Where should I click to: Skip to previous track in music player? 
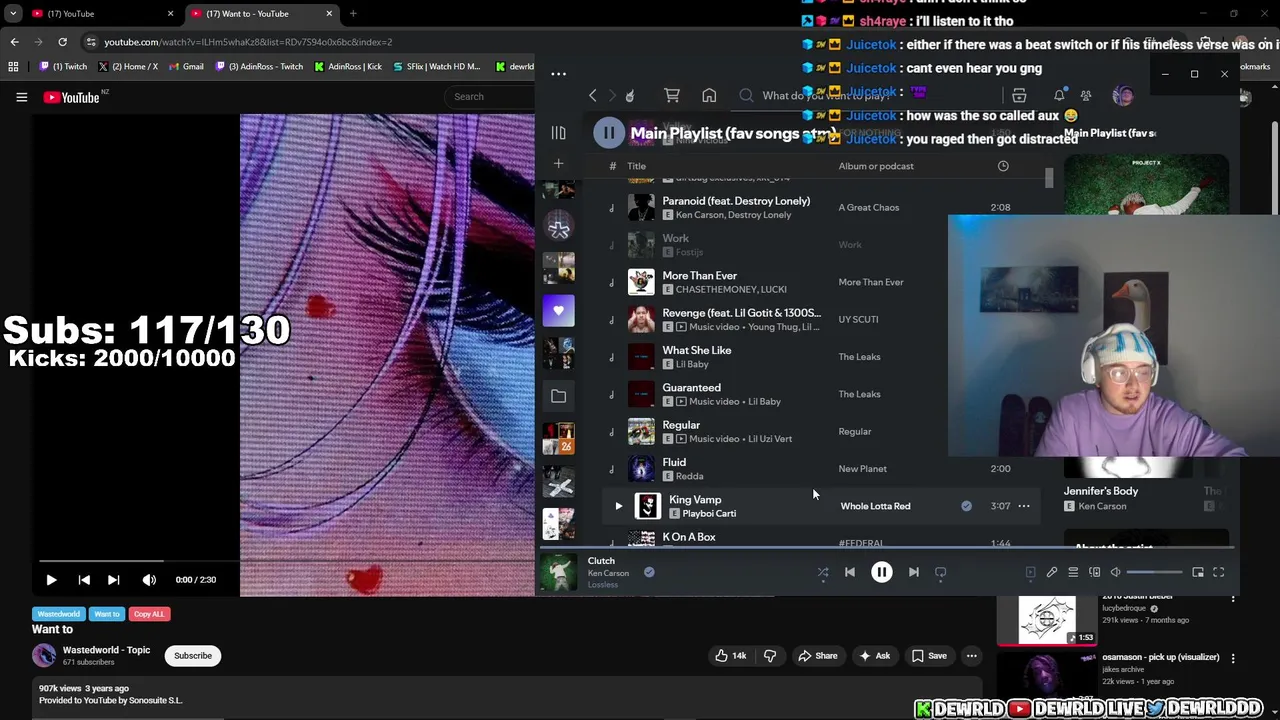tap(850, 573)
